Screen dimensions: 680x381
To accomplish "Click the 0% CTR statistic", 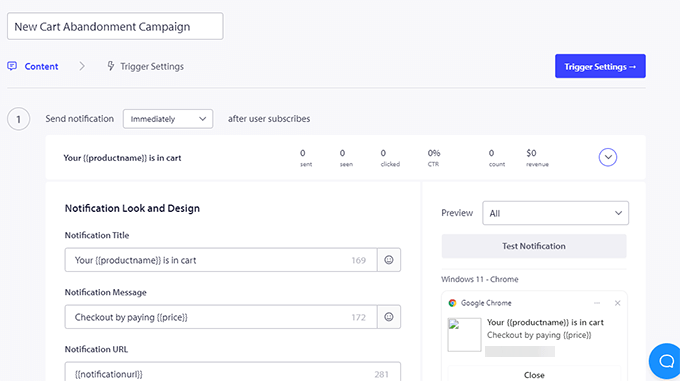I will [x=434, y=158].
